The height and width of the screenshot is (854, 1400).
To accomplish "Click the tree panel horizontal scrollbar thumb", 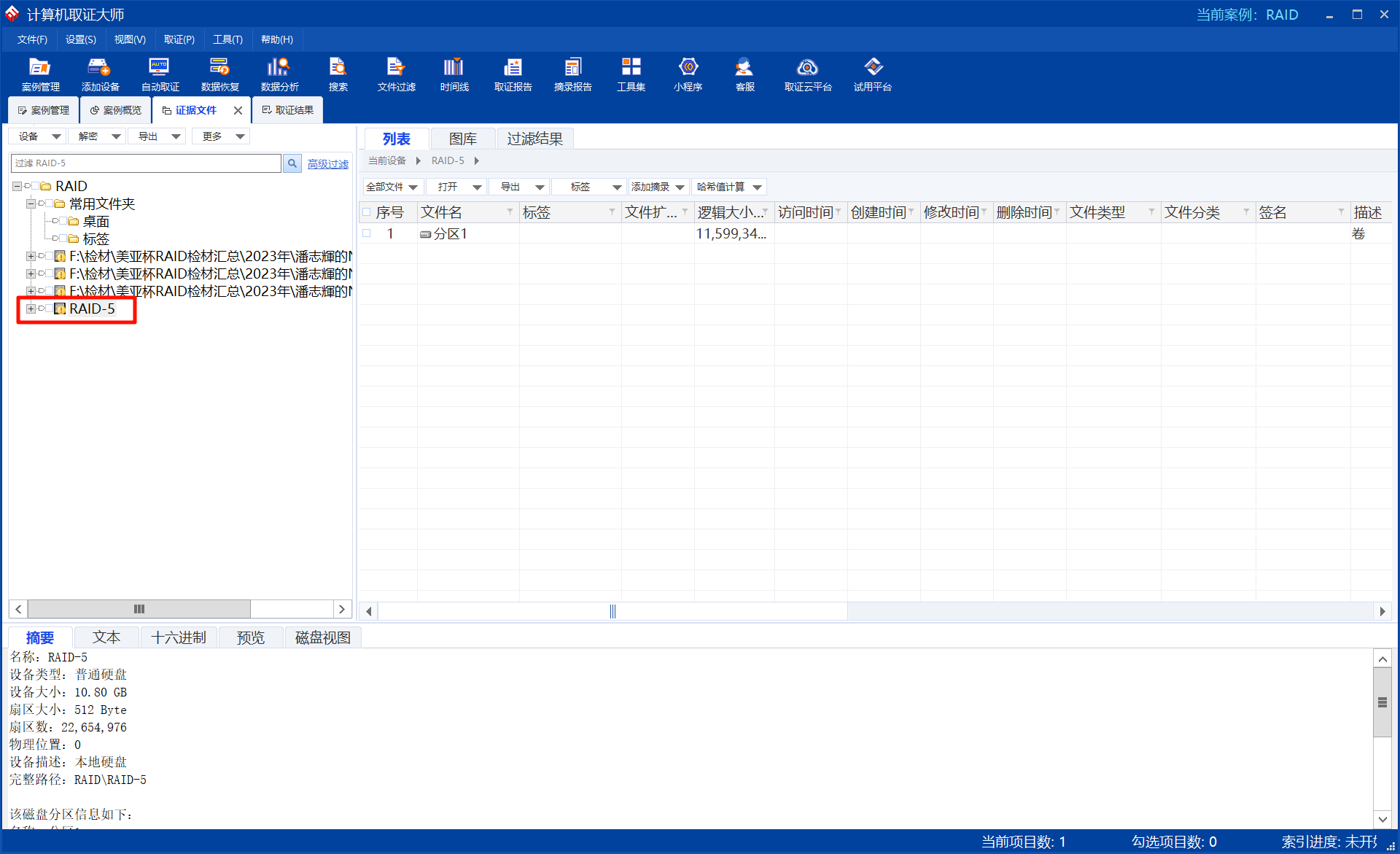I will (139, 609).
